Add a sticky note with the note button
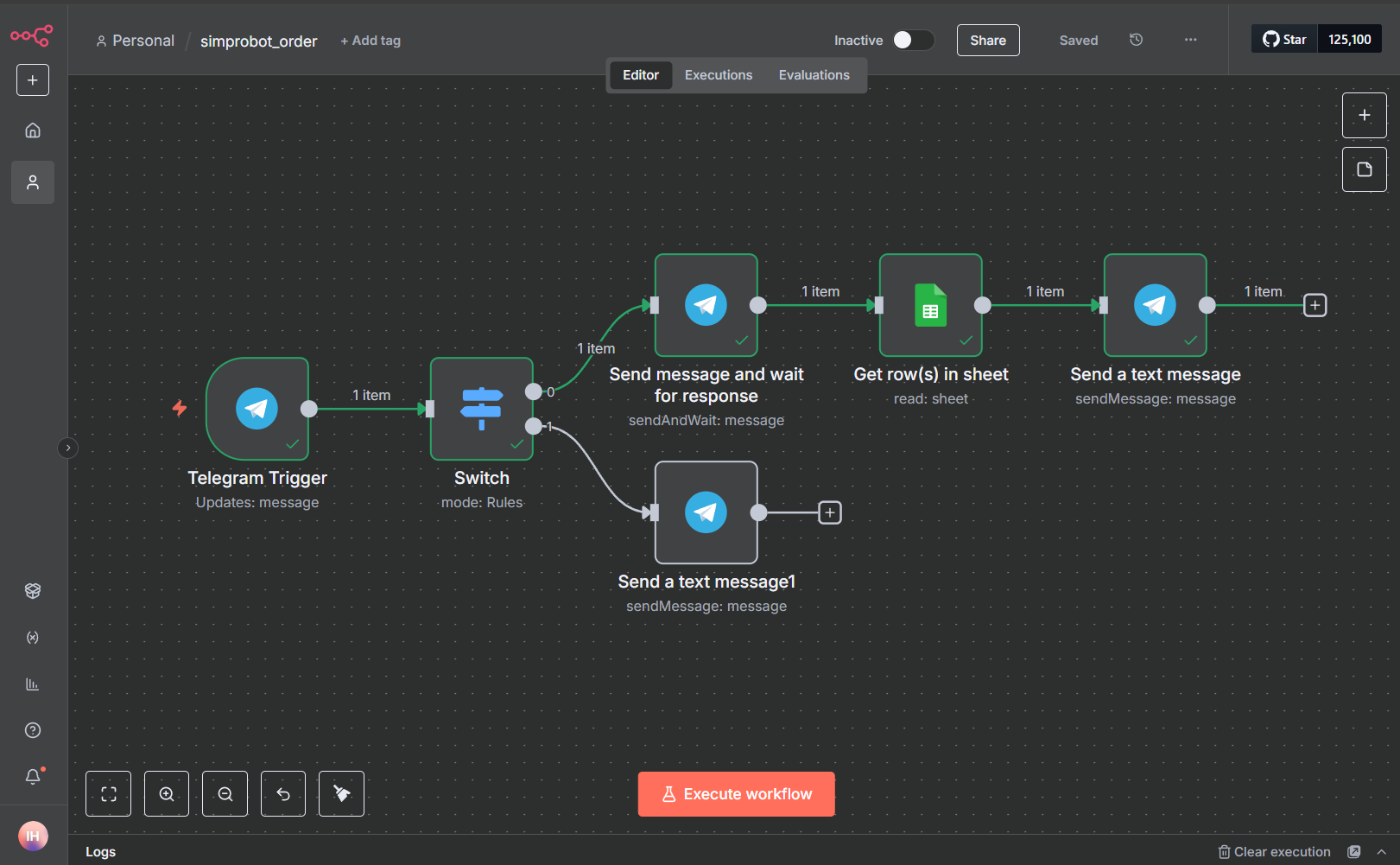This screenshot has width=1400, height=865. [1365, 169]
